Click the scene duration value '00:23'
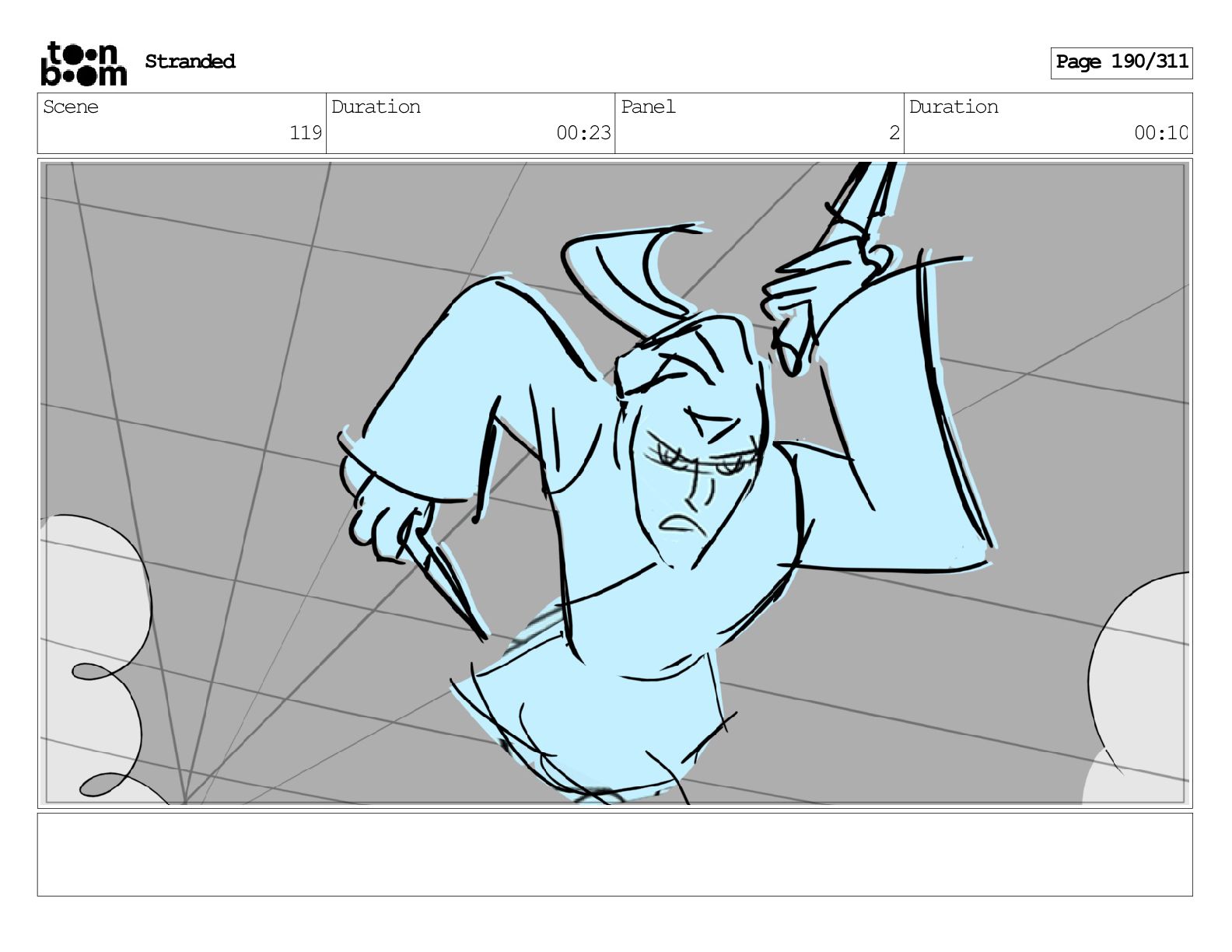The image size is (1232, 952). pyautogui.click(x=583, y=133)
